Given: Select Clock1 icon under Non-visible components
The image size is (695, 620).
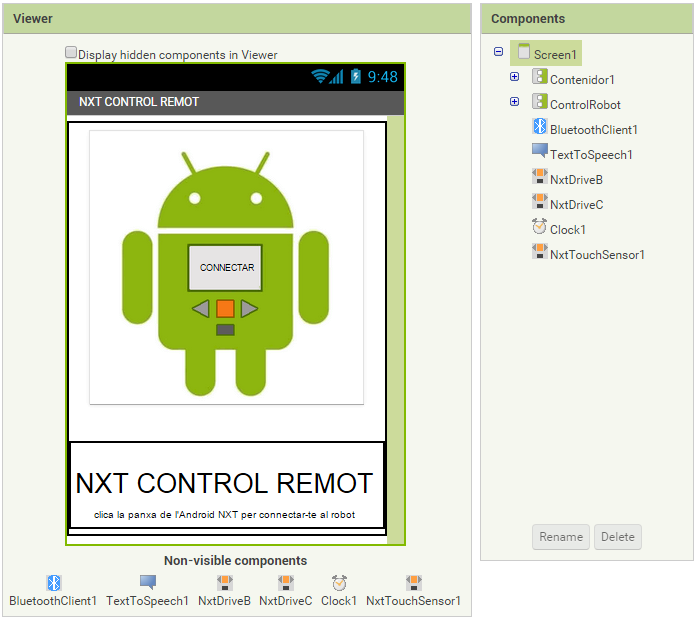Looking at the screenshot, I should click(x=339, y=583).
